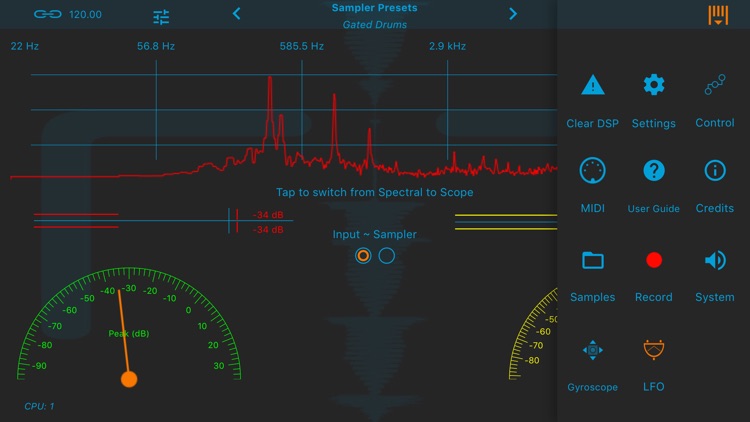Tap the Clear DSP warning triangle icon
Image resolution: width=750 pixels, height=422 pixels.
pos(593,85)
